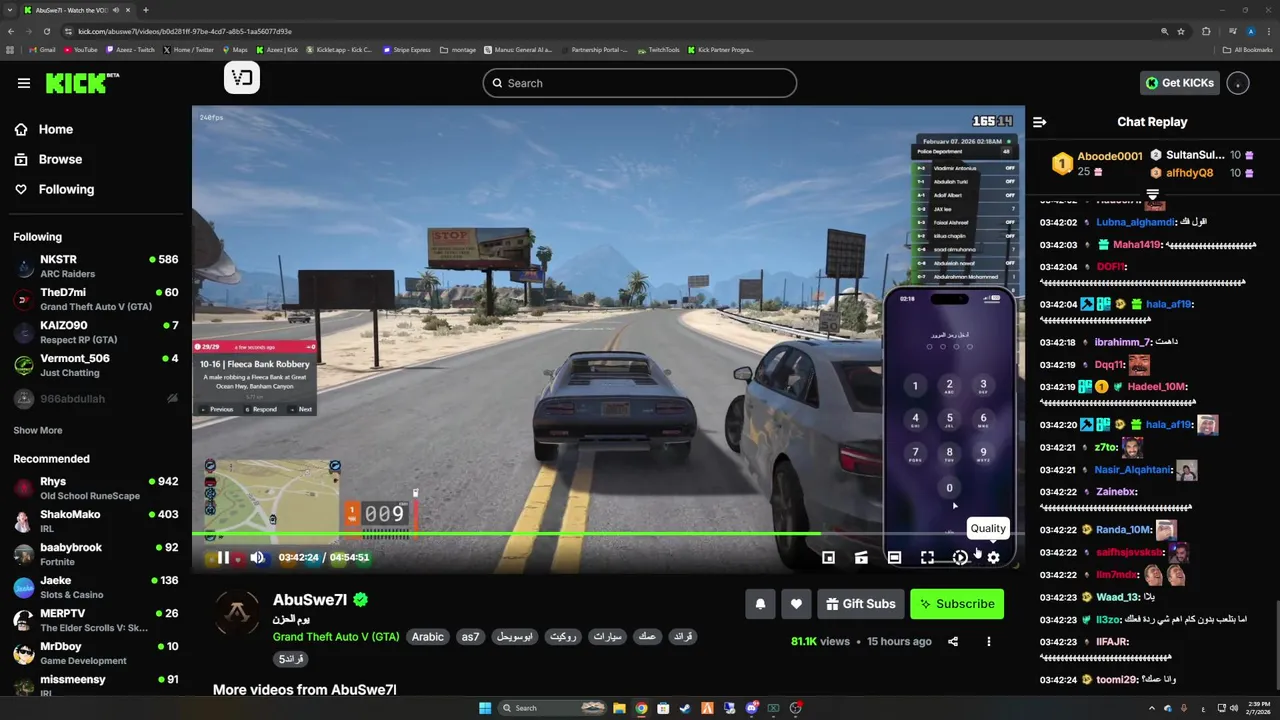Screen dimensions: 1280x720
Task: Bookmark this page with star icon
Action: tap(1181, 31)
